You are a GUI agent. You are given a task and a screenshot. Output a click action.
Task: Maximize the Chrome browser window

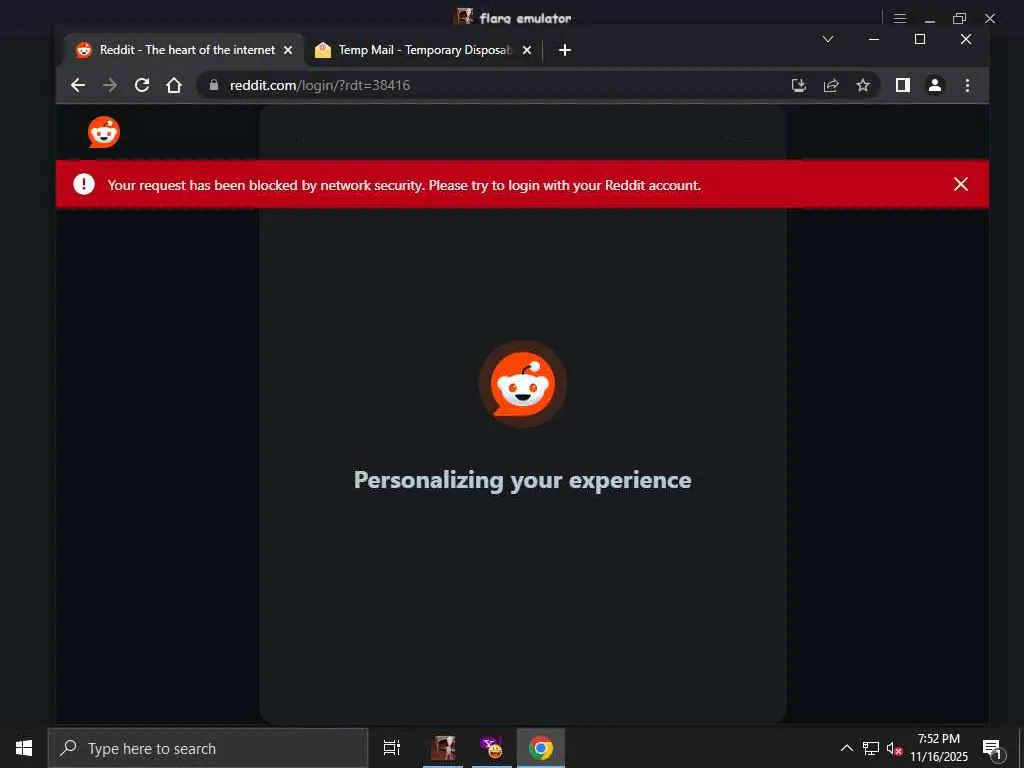[920, 39]
